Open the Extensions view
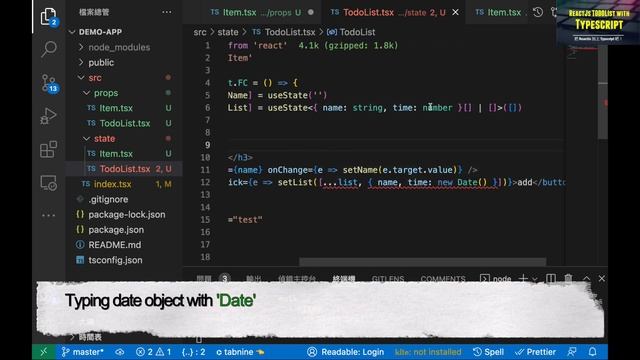The image size is (640, 360). (x=49, y=149)
